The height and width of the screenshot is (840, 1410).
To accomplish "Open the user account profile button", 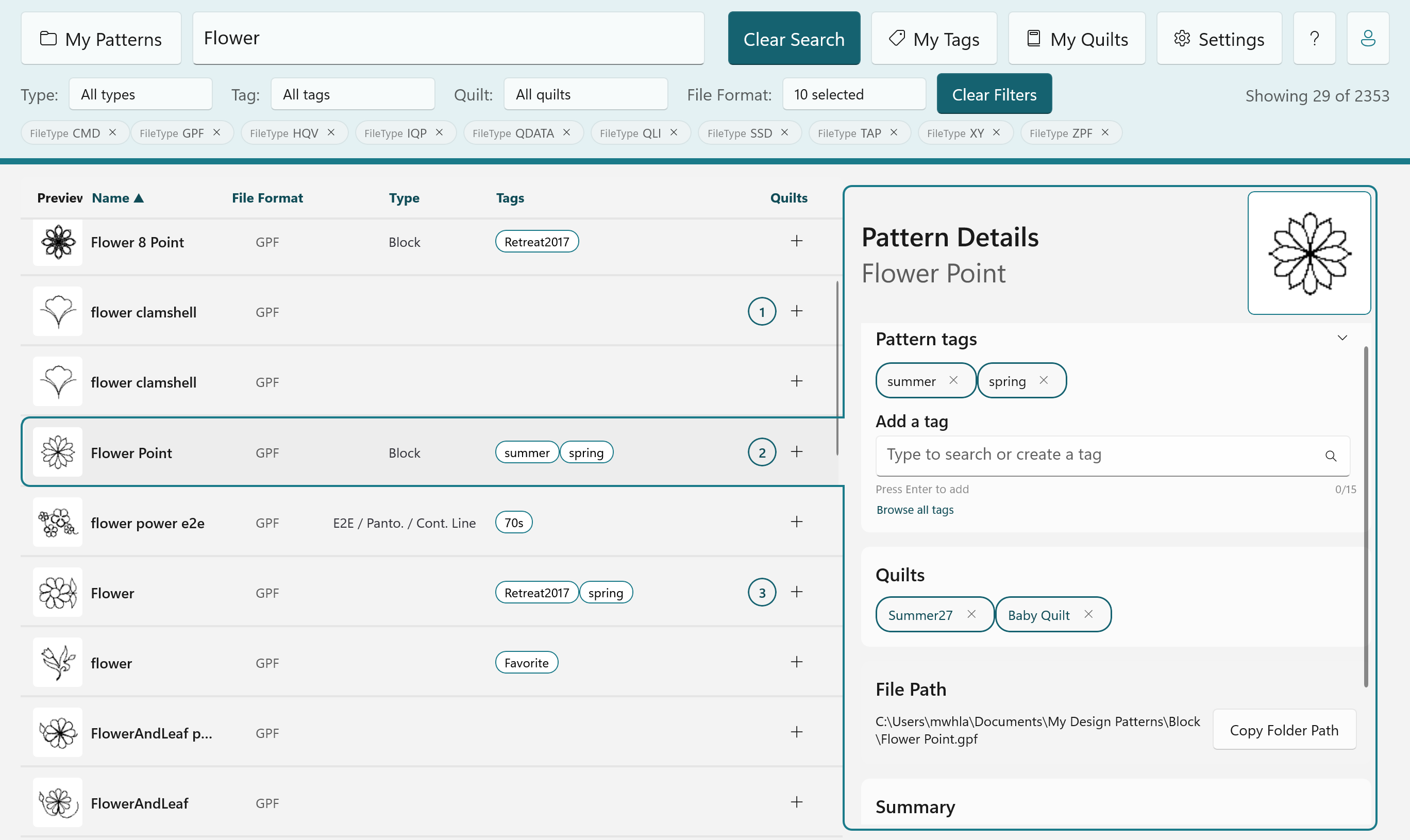I will (x=1368, y=39).
